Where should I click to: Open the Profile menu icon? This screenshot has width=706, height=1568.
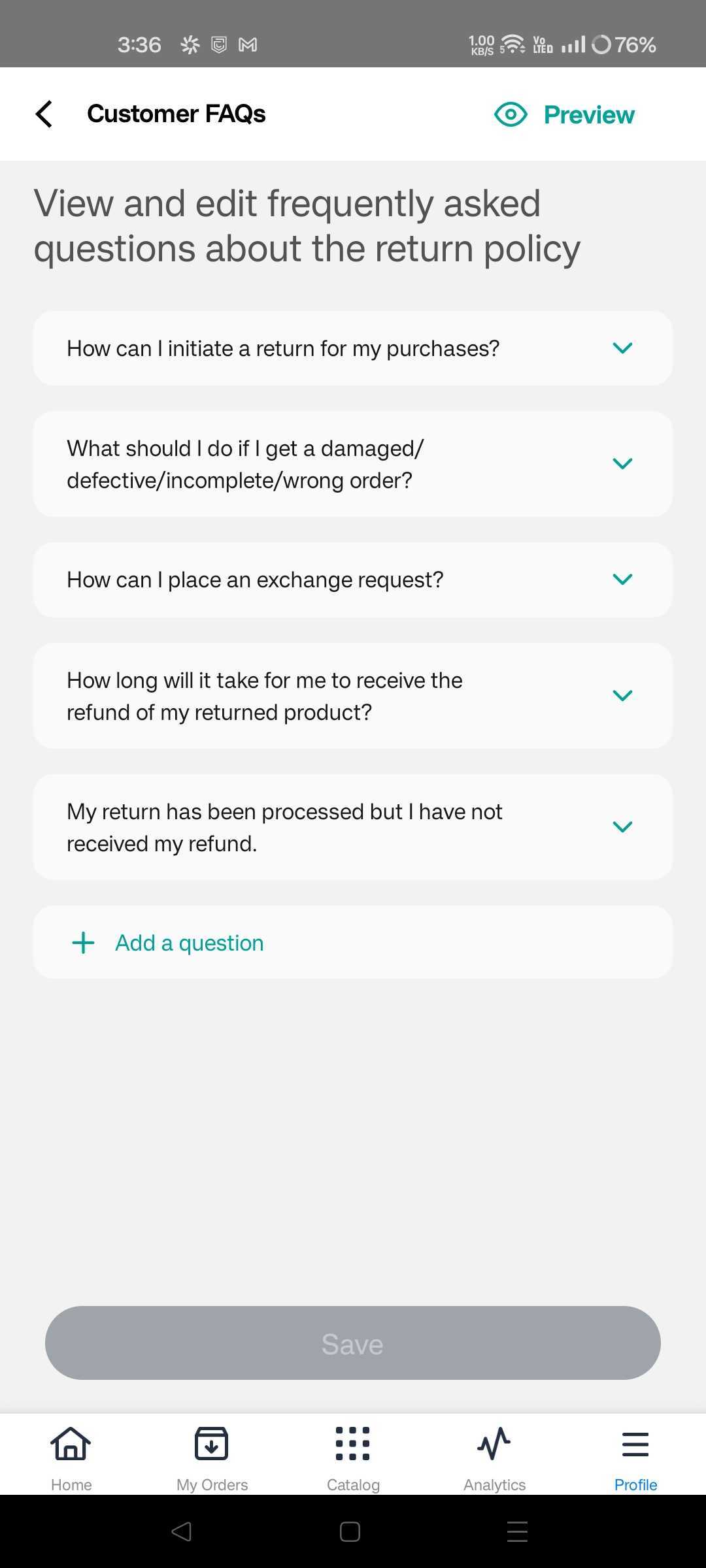pyautogui.click(x=635, y=1443)
